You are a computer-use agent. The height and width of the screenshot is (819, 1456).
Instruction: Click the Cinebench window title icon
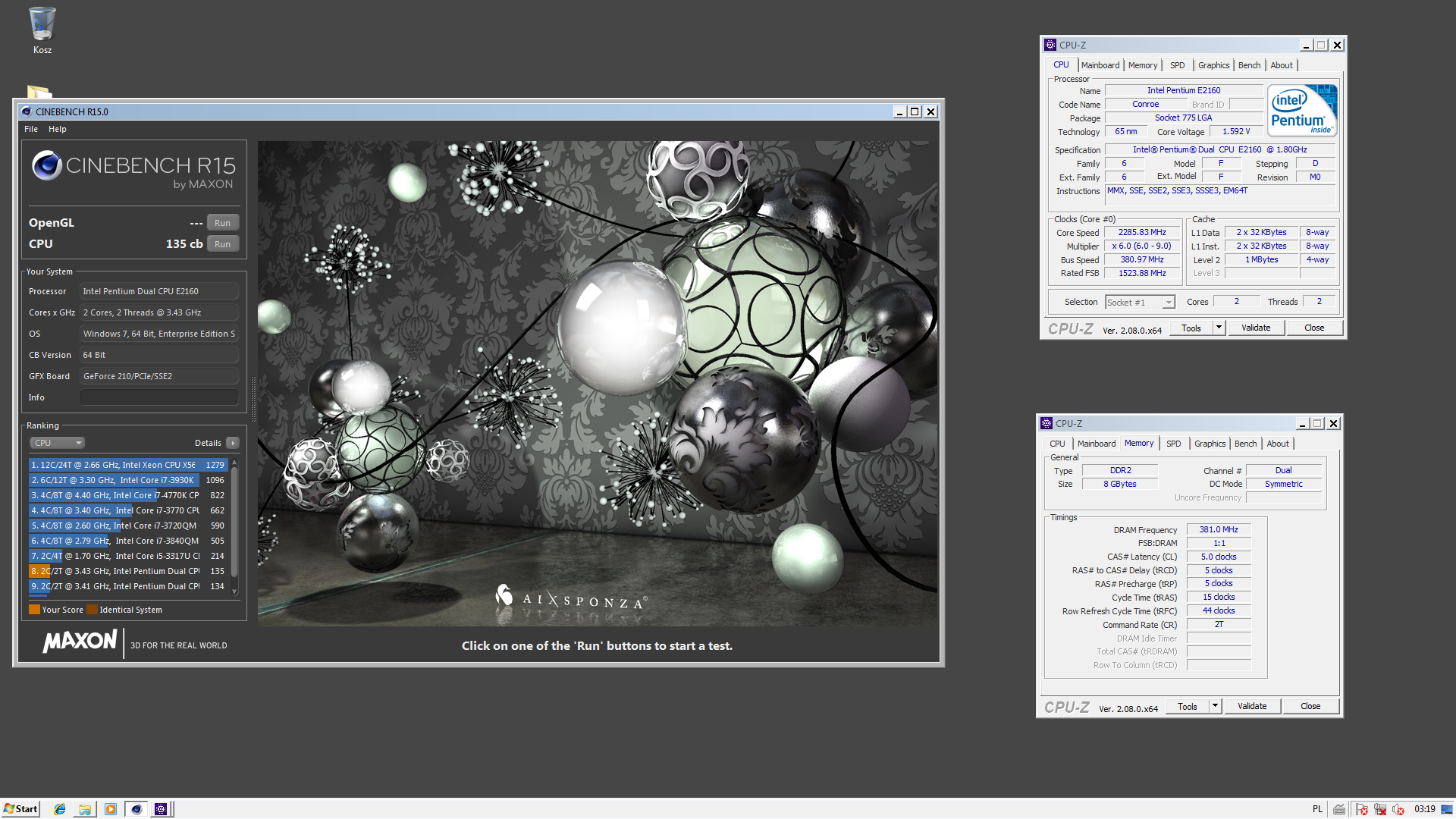click(27, 111)
